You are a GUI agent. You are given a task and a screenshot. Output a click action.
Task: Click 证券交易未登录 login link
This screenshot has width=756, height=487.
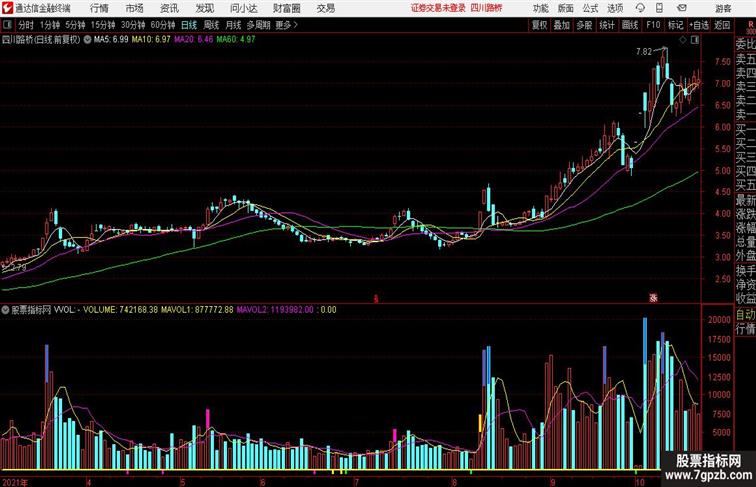click(438, 8)
